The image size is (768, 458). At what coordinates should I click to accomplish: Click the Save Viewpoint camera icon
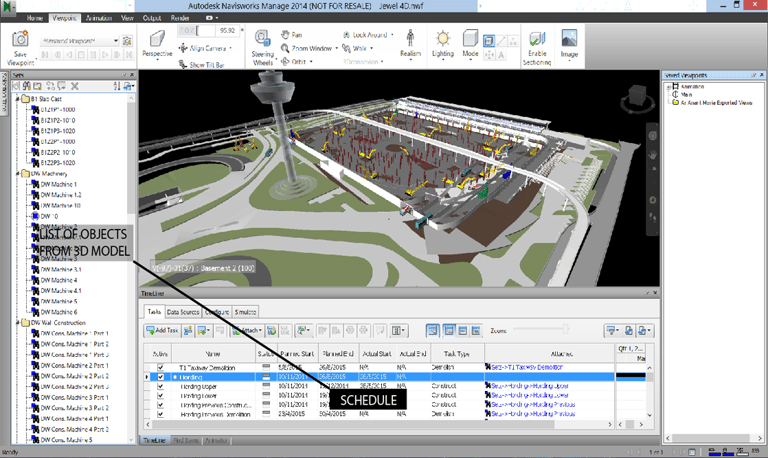(x=20, y=39)
